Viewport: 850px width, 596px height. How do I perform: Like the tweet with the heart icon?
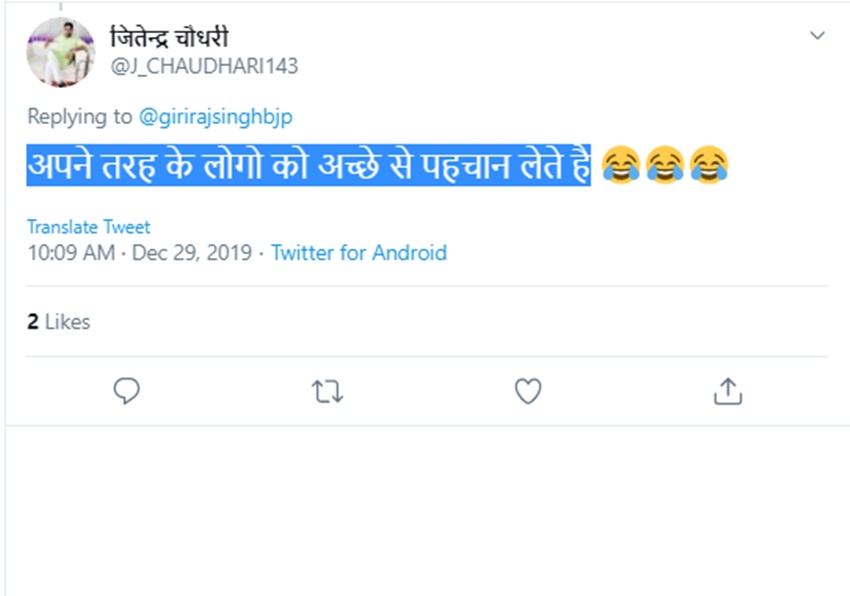coord(528,391)
